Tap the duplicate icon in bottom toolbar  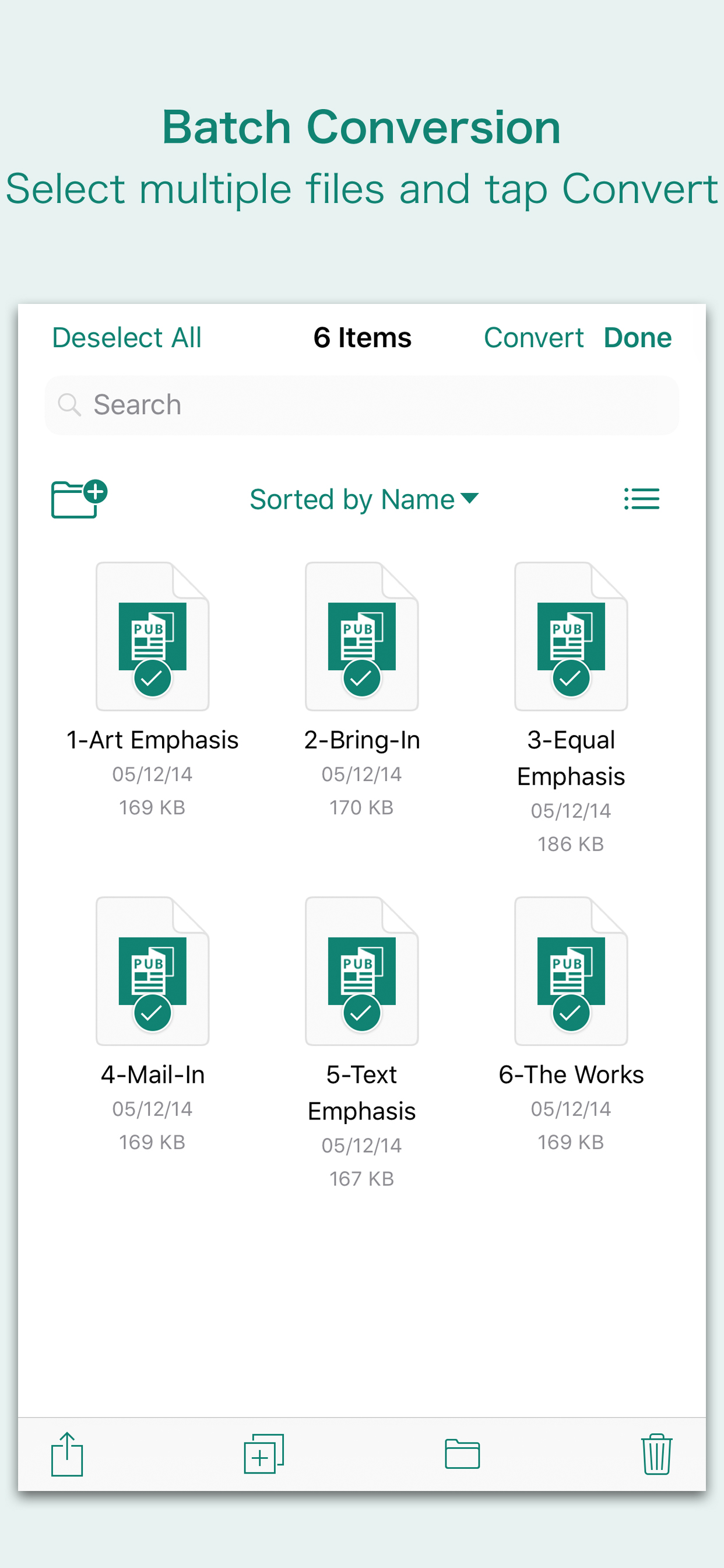(x=264, y=1454)
